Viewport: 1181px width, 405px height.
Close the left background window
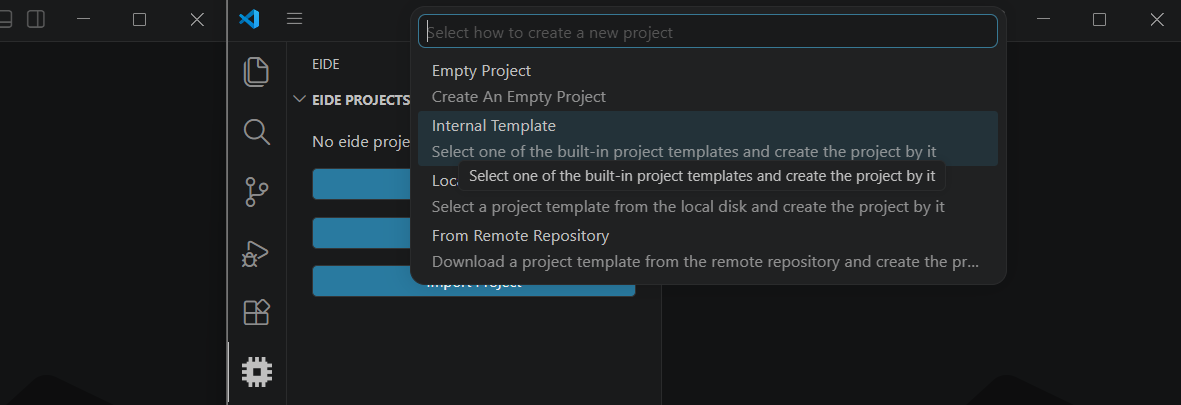tap(197, 20)
